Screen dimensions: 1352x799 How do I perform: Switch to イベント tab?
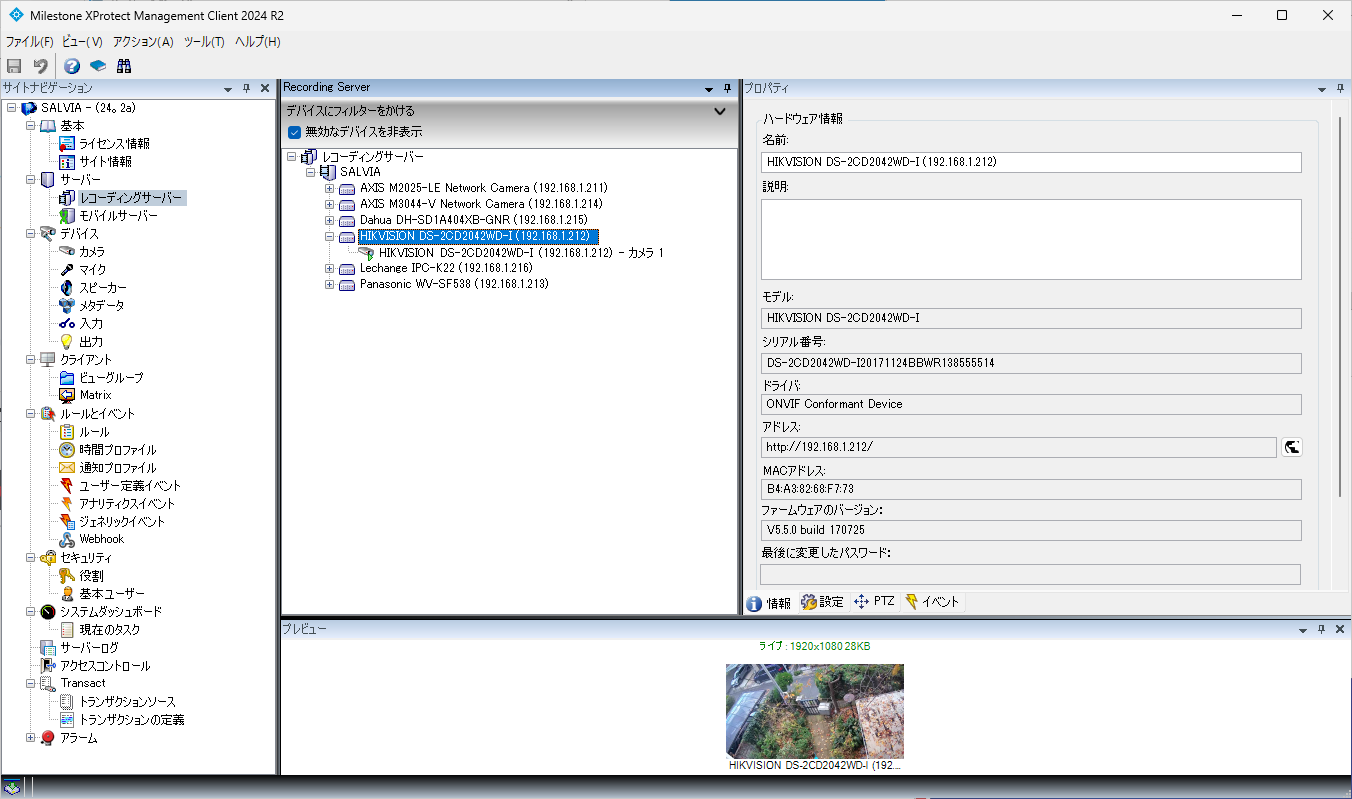click(932, 602)
